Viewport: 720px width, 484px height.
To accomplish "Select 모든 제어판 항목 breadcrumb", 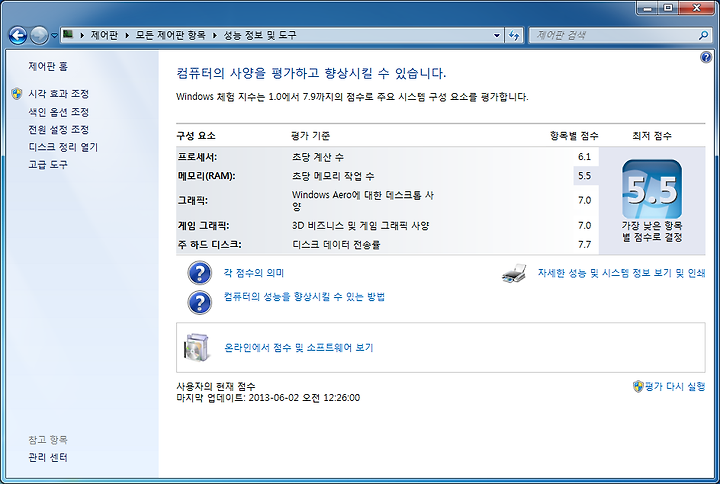I will (x=170, y=35).
